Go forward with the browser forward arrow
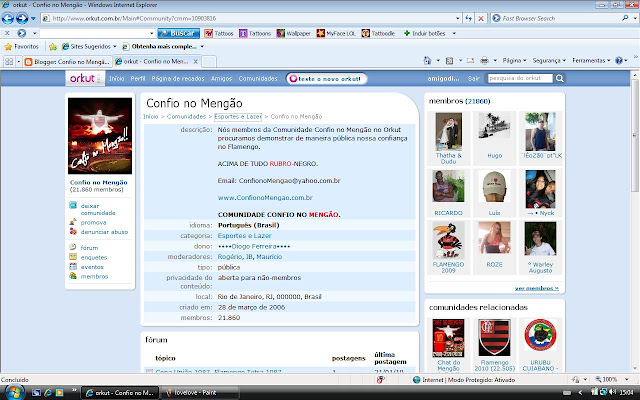 pyautogui.click(x=22, y=18)
